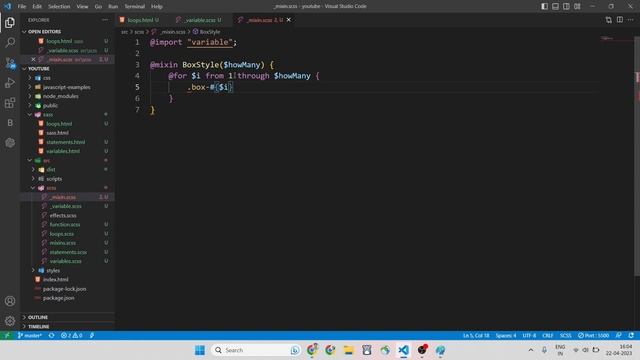Open function.scss file in explorer
The width and height of the screenshot is (640, 360).
coord(64,224)
